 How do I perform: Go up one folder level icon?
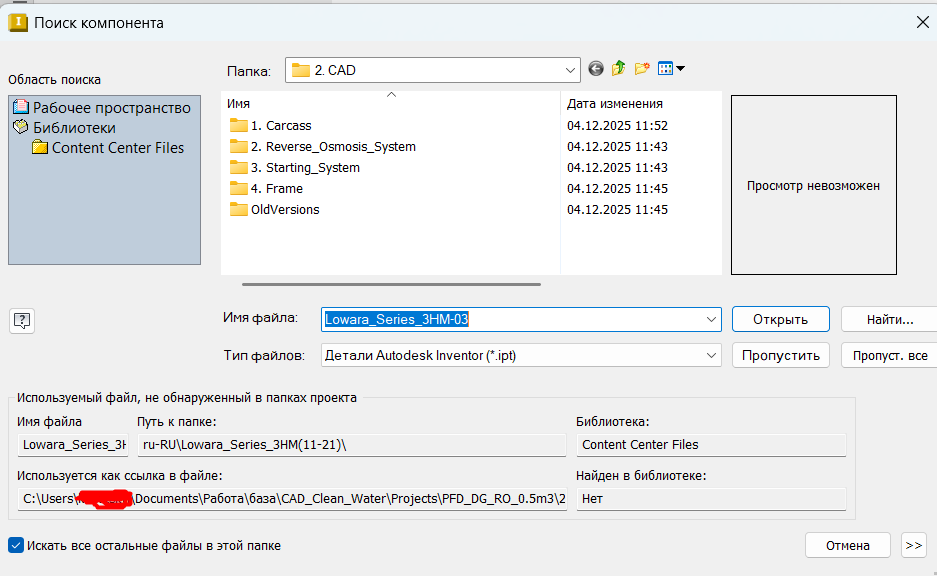(618, 68)
